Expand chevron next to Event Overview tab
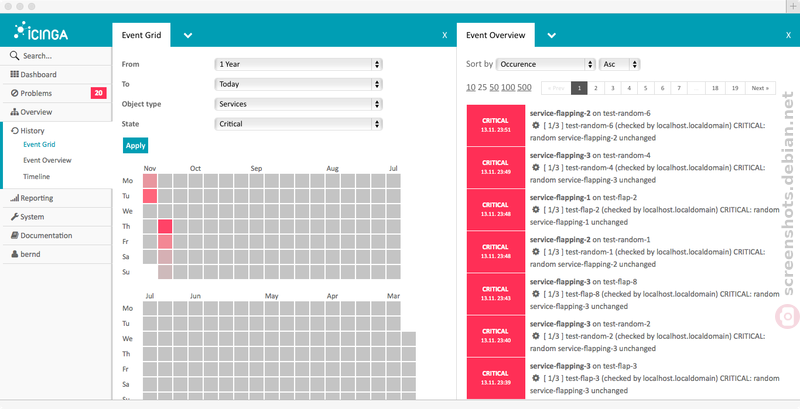800x409 pixels. click(552, 36)
